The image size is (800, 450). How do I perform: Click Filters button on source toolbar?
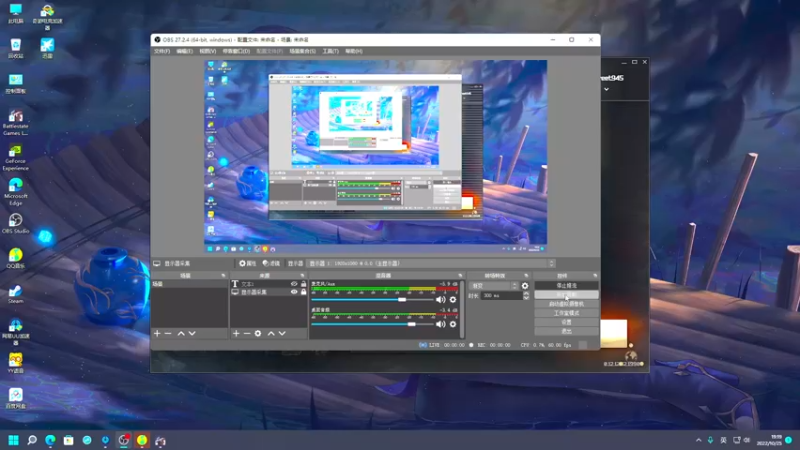[271, 263]
